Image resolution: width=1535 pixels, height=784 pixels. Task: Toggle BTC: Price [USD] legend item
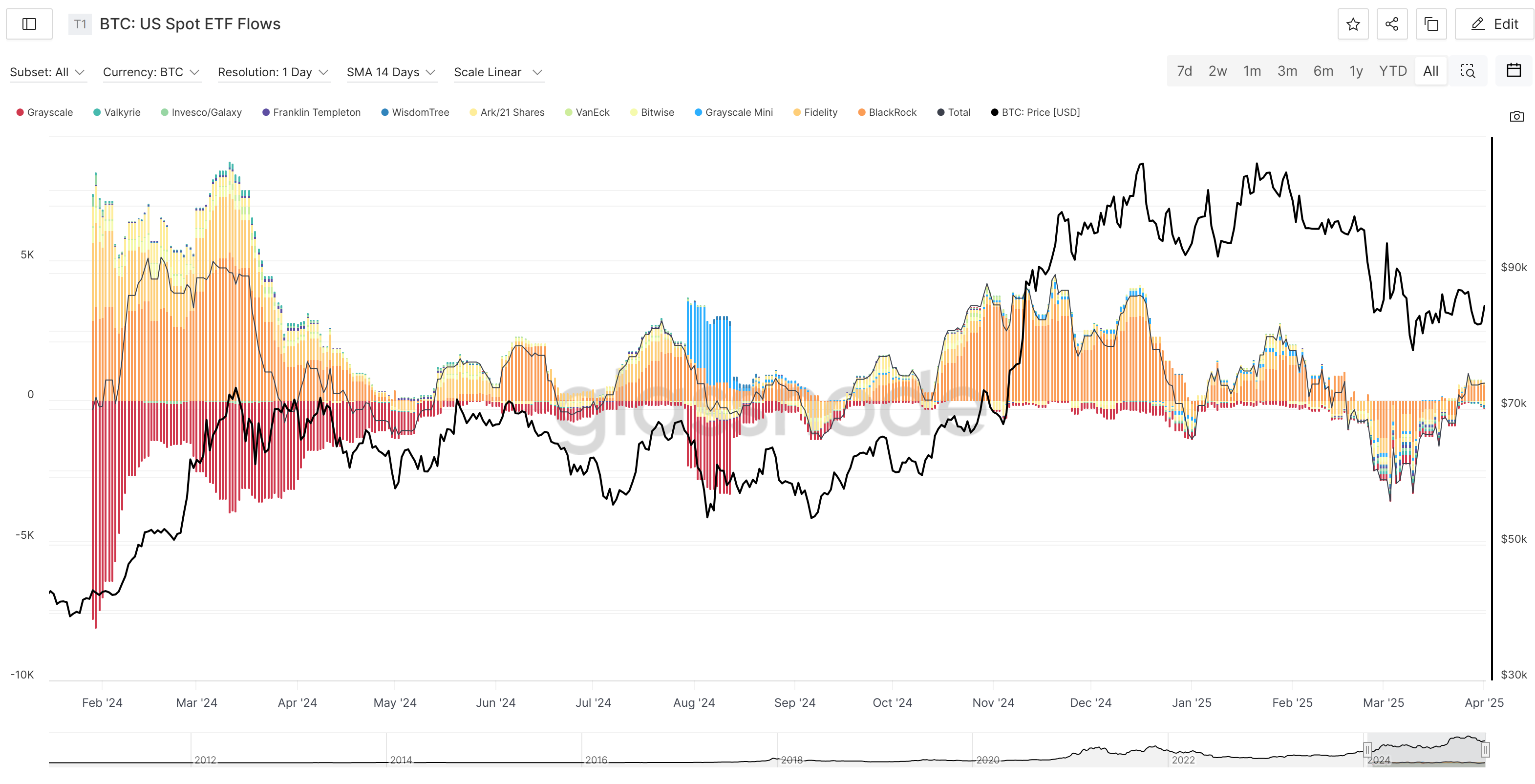coord(1035,112)
